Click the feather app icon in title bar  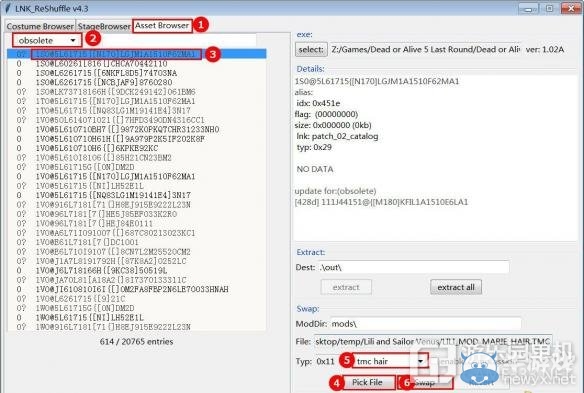[8, 7]
